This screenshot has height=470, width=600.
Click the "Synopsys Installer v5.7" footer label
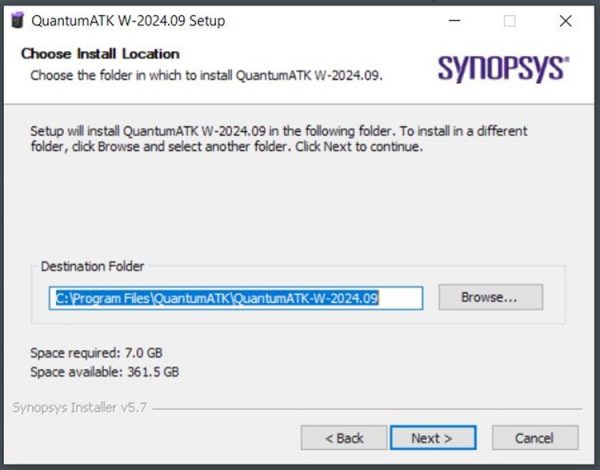[80, 408]
